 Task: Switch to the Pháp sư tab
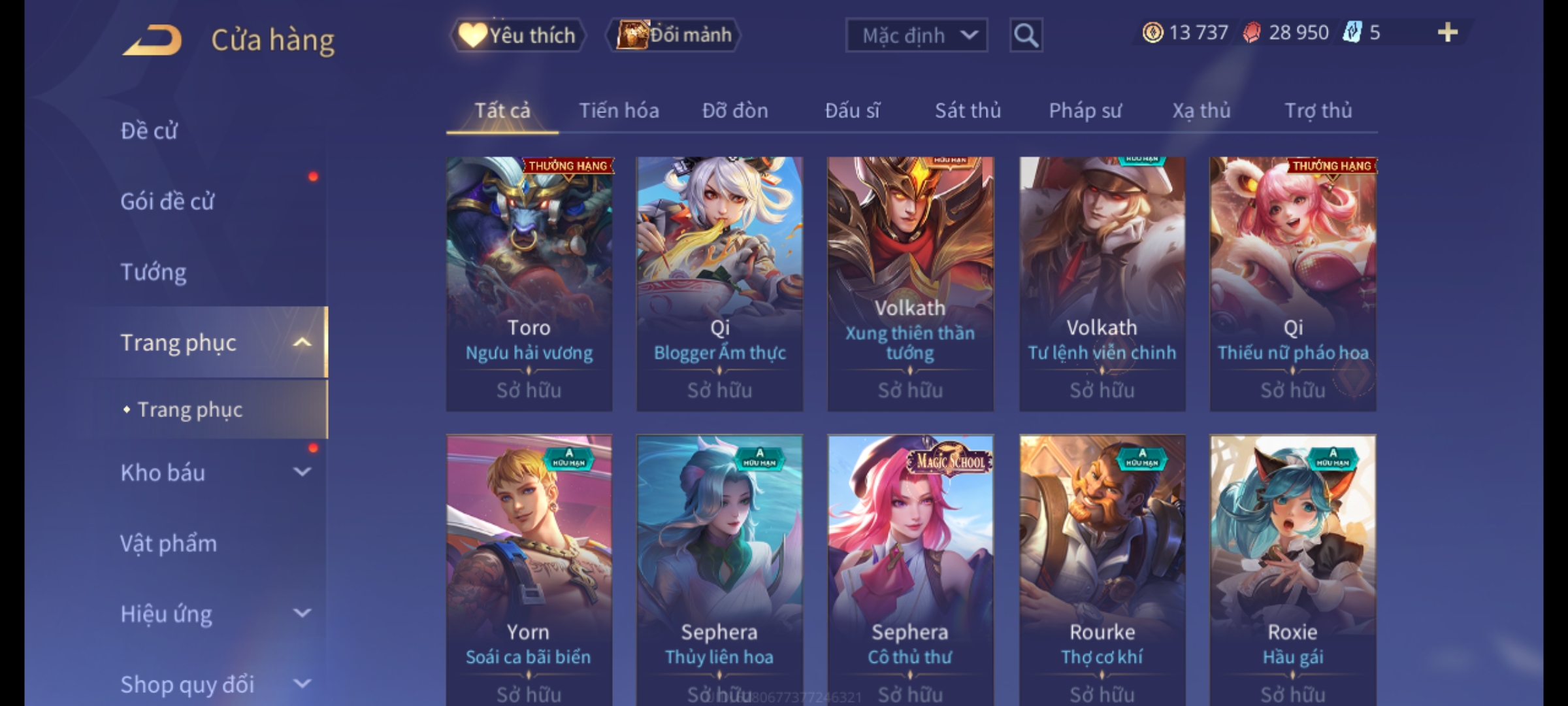[x=1085, y=110]
